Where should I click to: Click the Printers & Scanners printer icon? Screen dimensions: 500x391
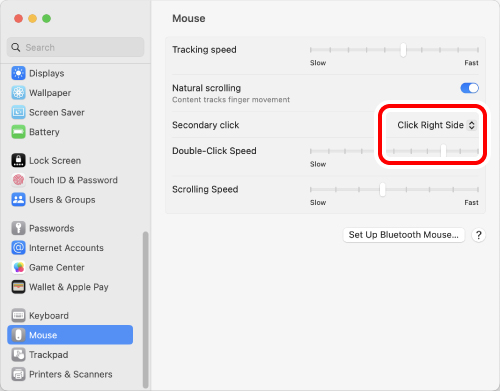click(18, 374)
